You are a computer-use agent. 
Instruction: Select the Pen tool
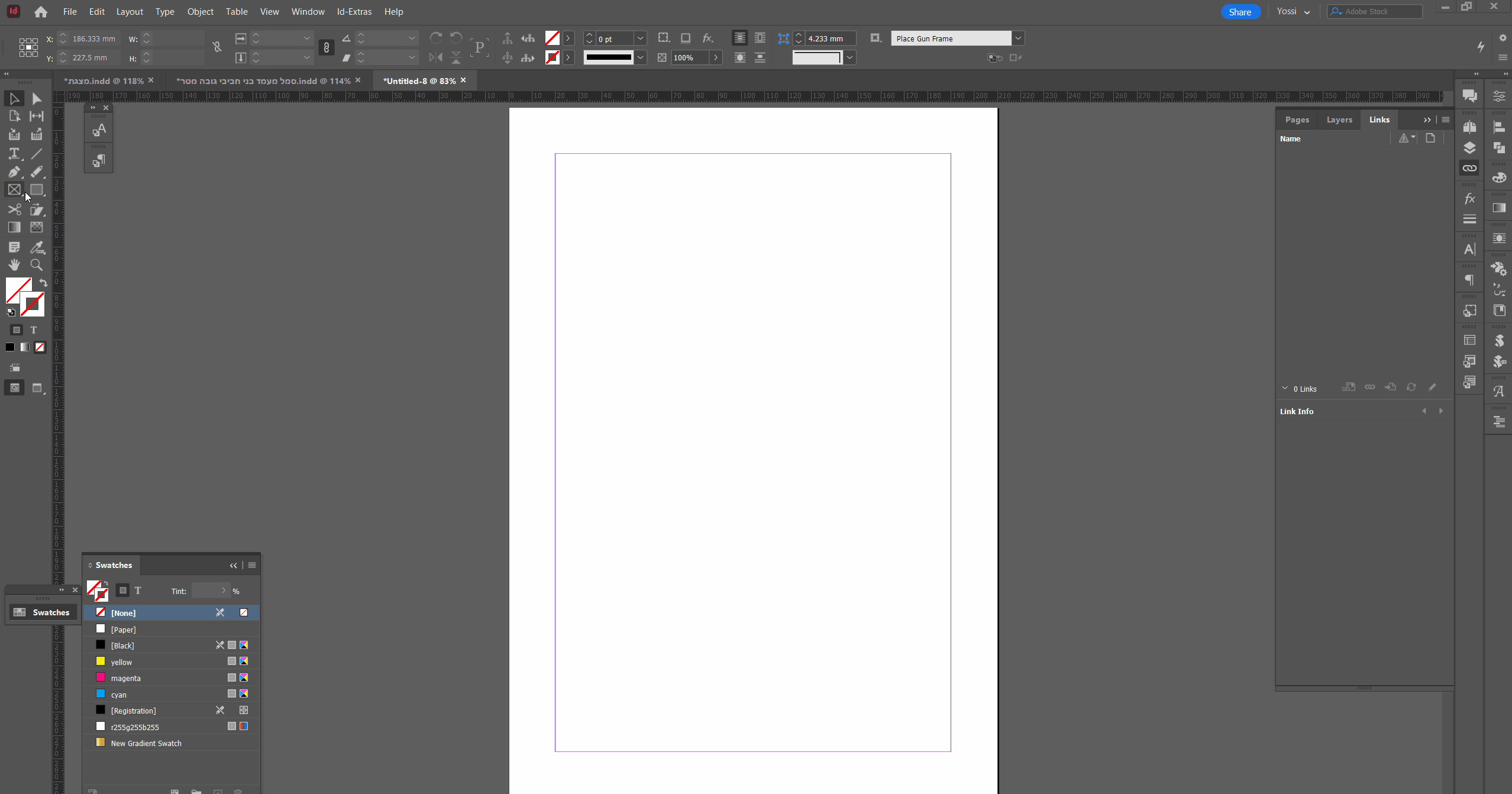14,172
